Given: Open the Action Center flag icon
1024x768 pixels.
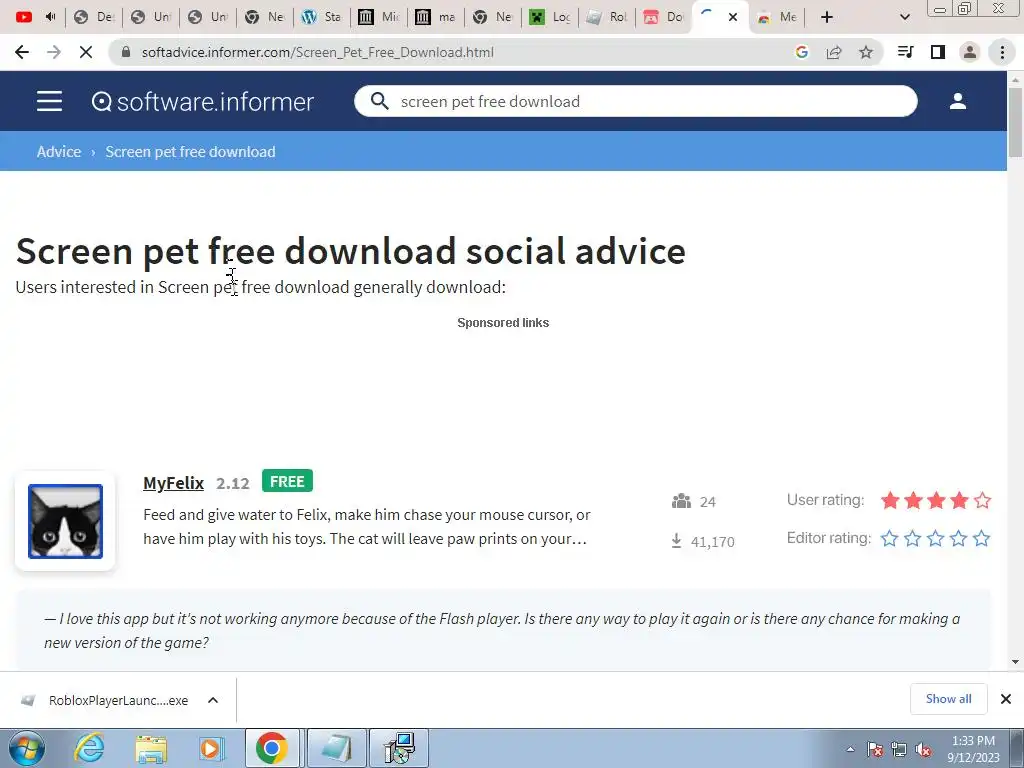Looking at the screenshot, I should 875,749.
